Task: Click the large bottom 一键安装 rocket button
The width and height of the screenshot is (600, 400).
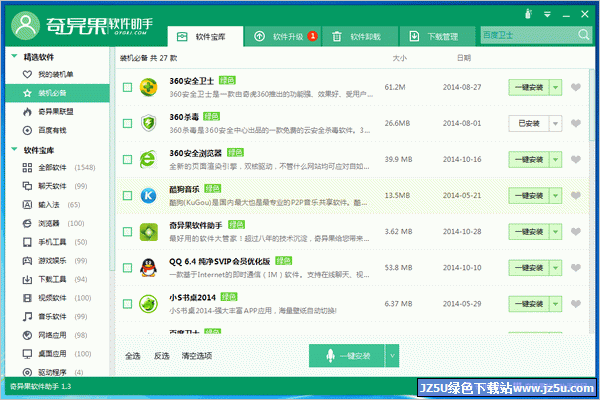Action: [347, 356]
